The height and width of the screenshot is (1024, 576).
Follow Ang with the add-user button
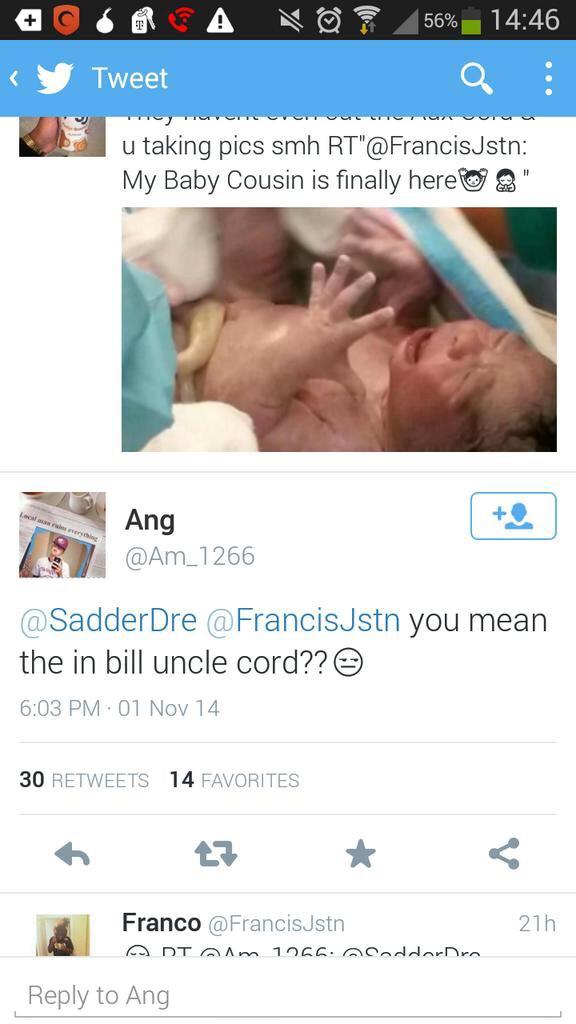click(x=513, y=516)
